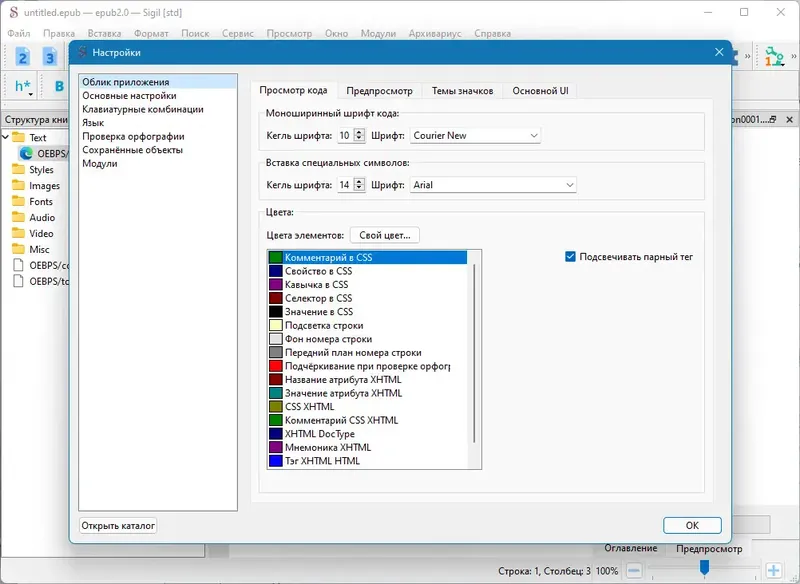Click the zoom slider handle

704,567
